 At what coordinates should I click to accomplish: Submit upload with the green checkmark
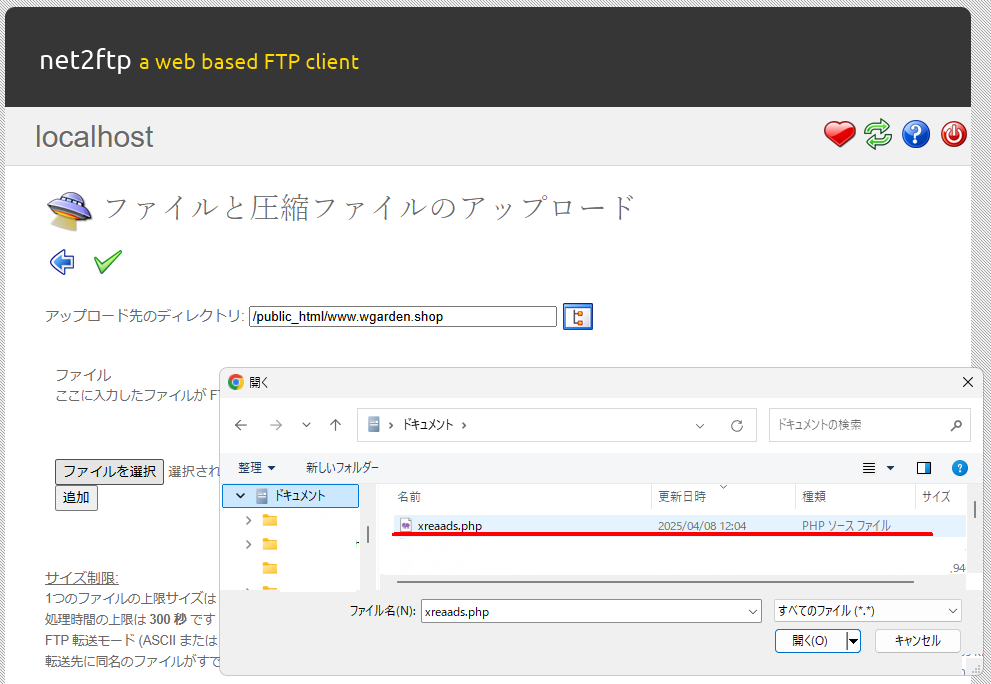pos(107,262)
